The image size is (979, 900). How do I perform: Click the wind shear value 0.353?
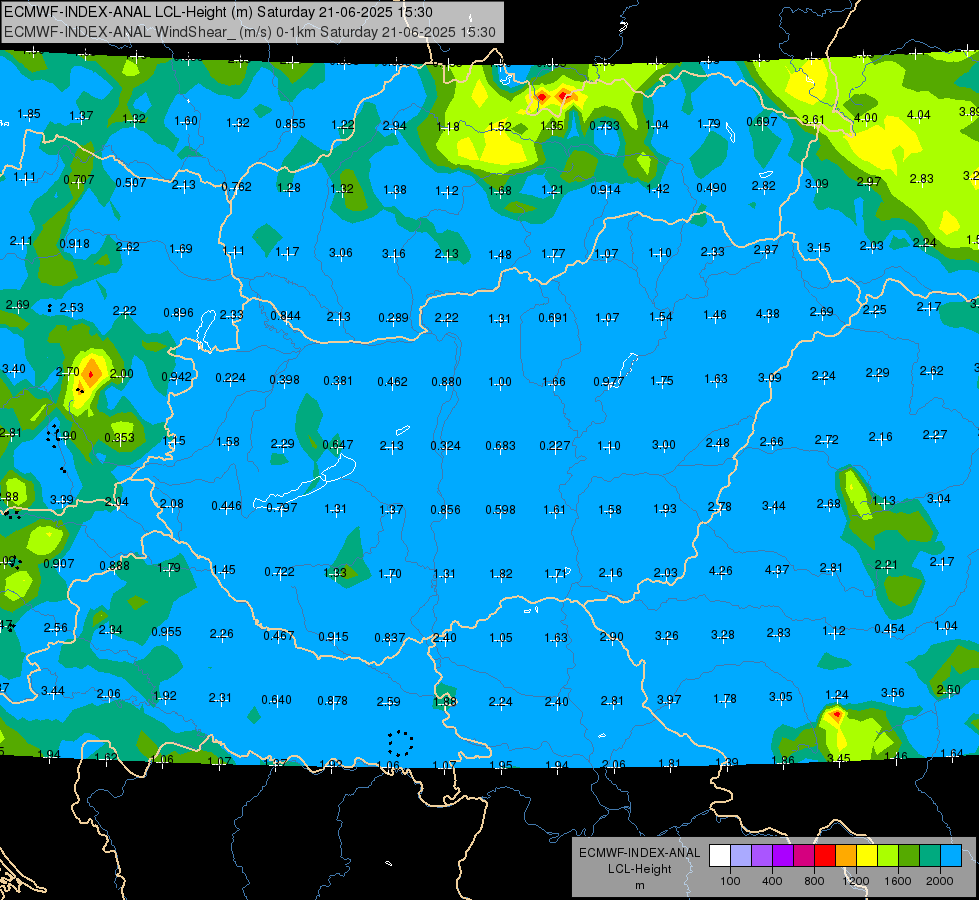tap(119, 437)
